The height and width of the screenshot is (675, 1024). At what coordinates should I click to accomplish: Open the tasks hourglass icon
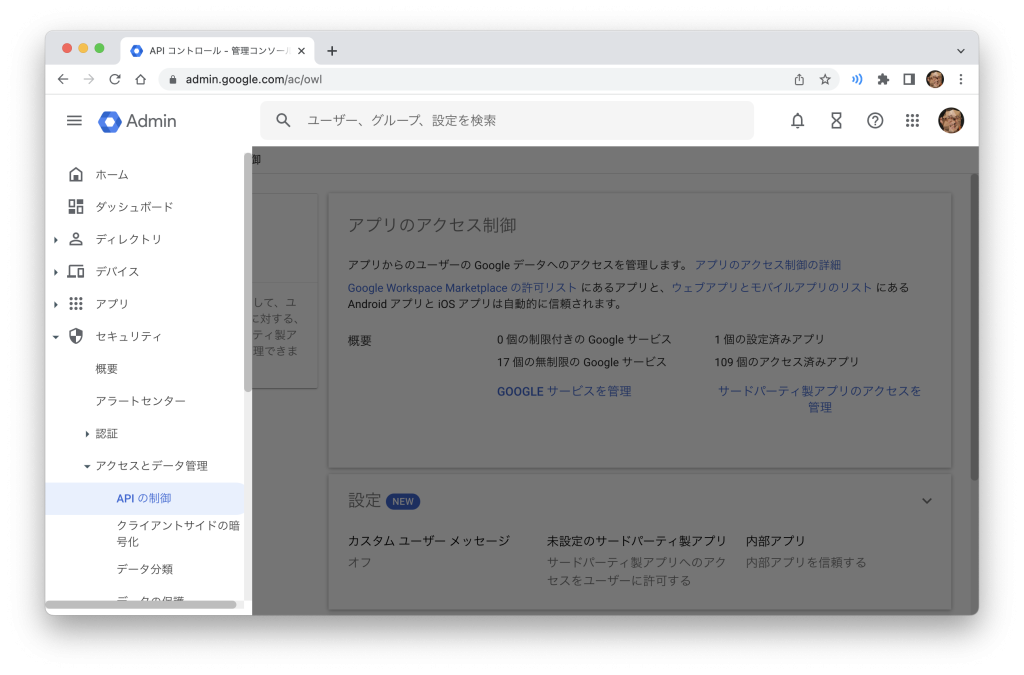click(x=836, y=121)
